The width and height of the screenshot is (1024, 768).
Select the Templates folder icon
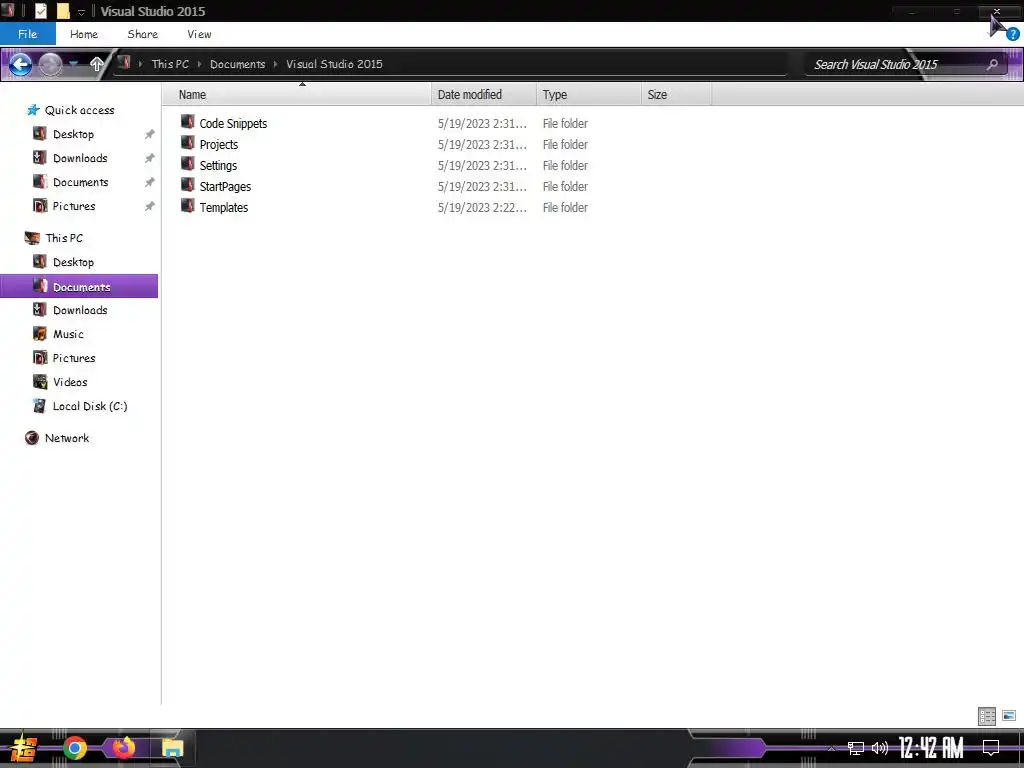pyautogui.click(x=187, y=206)
